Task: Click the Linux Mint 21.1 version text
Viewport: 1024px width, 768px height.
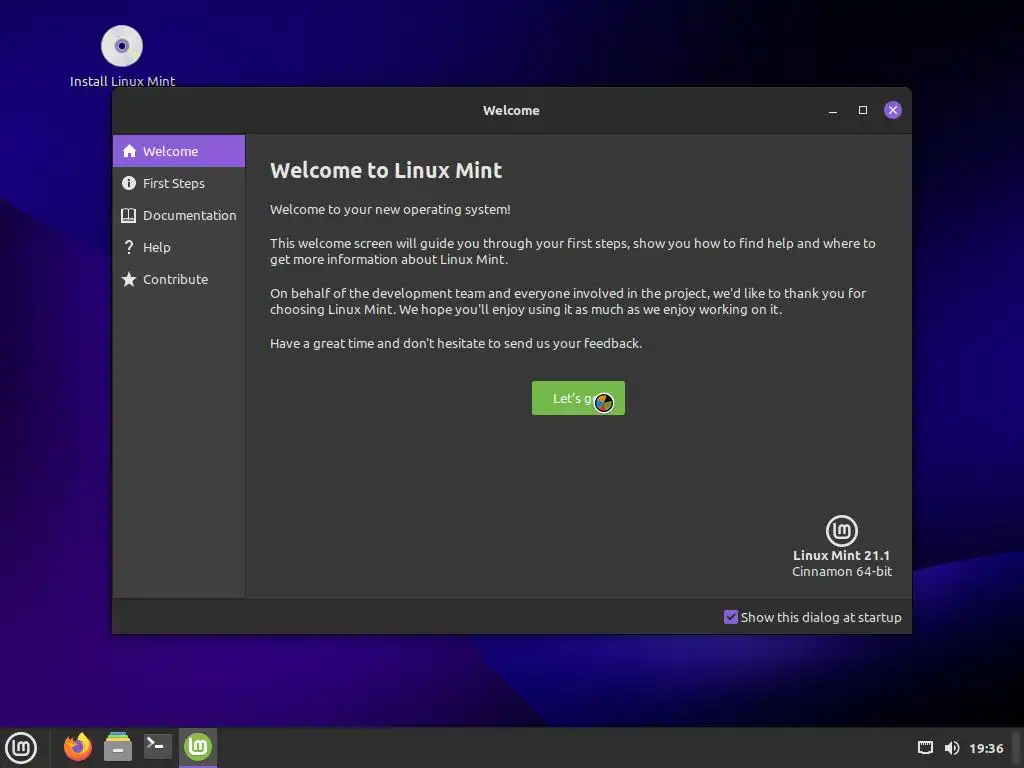Action: pyautogui.click(x=841, y=555)
